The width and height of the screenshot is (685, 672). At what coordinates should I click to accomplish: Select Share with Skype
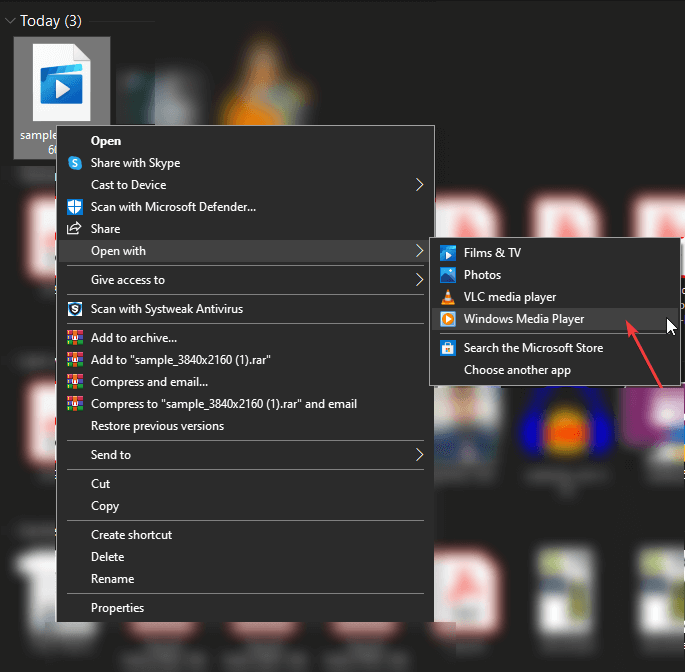246,163
